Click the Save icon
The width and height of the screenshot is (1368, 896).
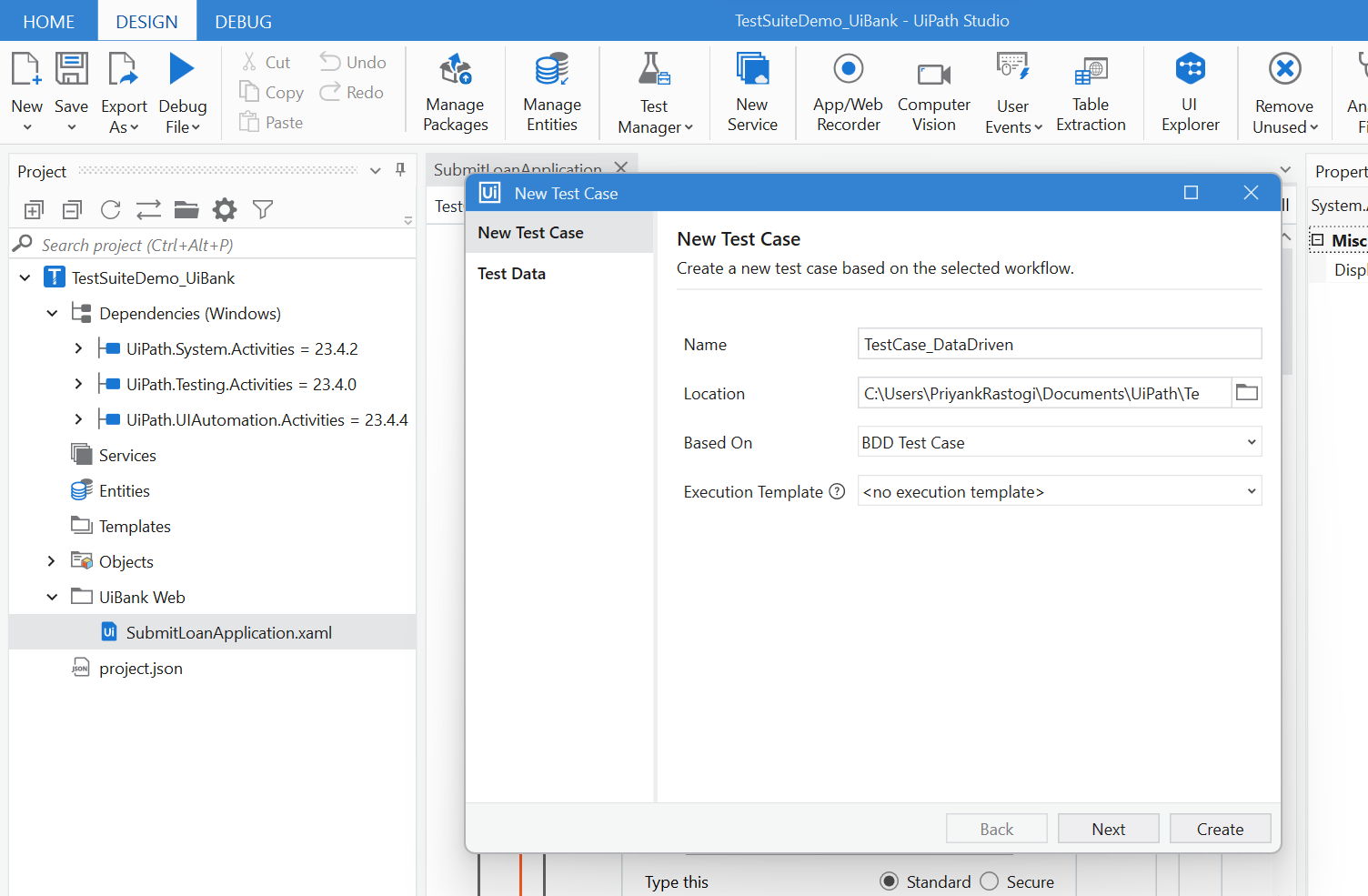(x=71, y=69)
